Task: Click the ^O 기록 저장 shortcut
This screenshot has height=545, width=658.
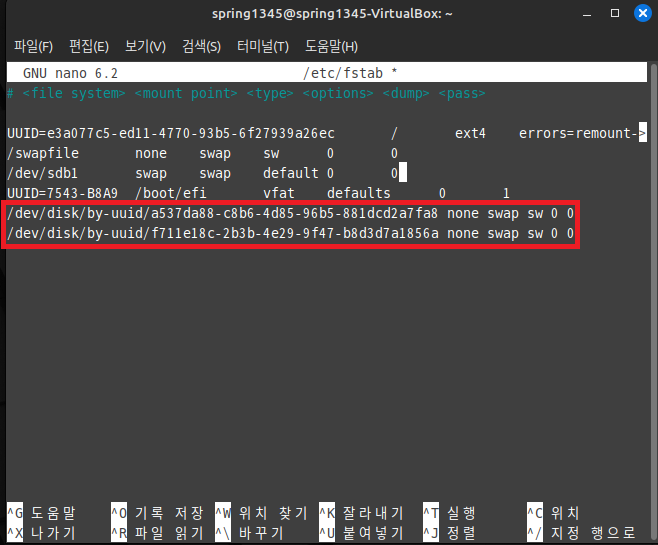Action: [157, 513]
